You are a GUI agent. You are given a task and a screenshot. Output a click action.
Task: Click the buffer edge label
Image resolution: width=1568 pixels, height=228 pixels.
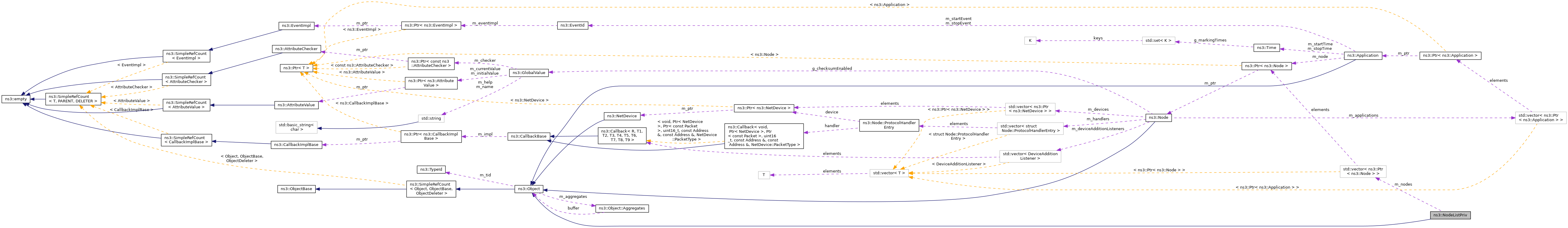[573, 208]
